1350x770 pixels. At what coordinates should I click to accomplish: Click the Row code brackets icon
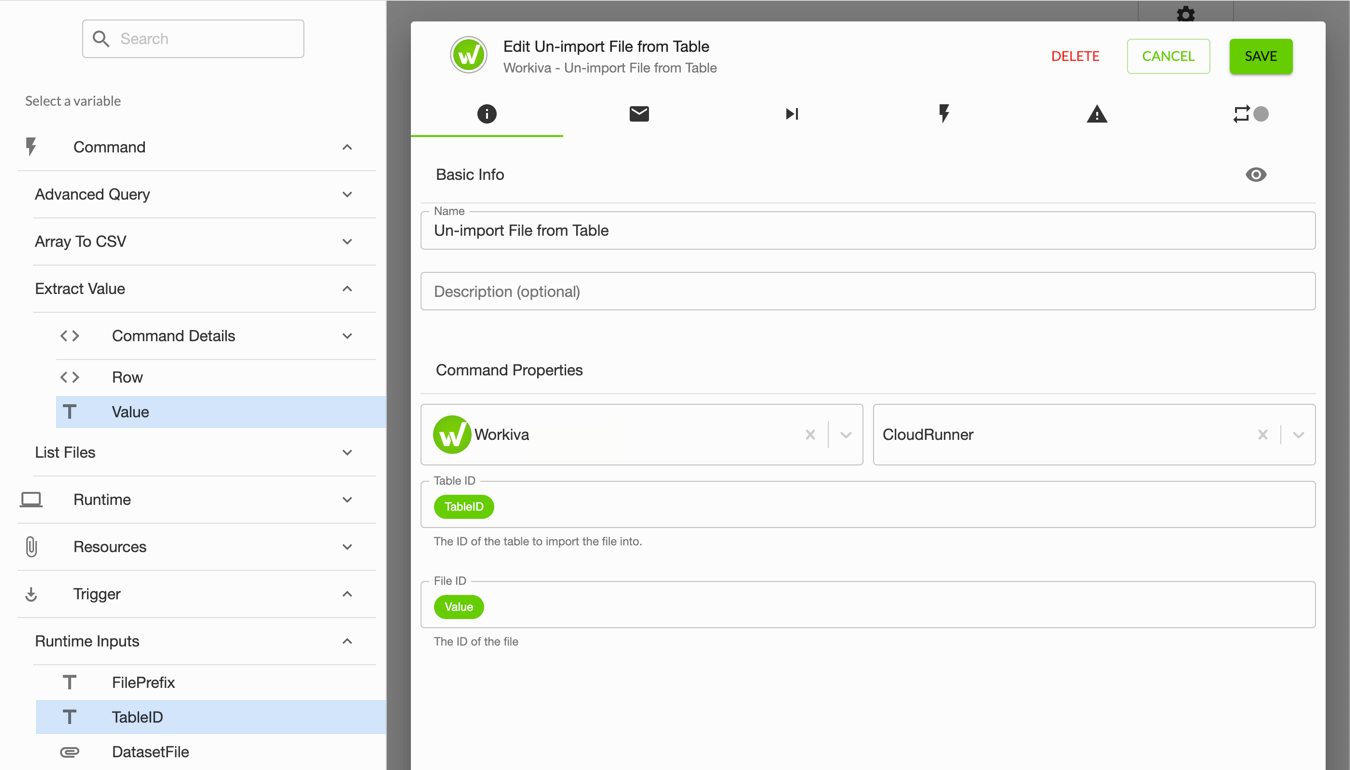[x=70, y=377]
